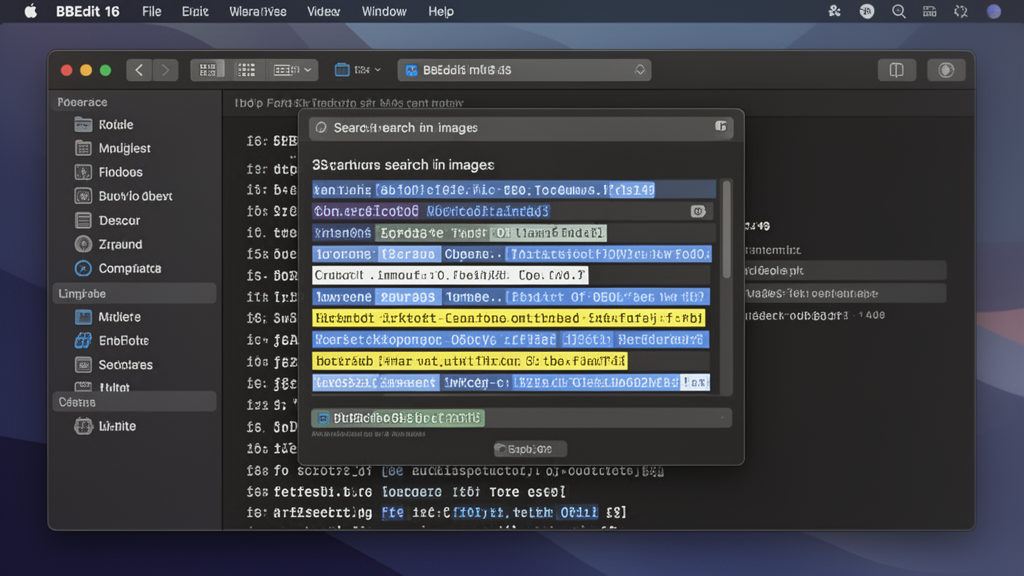Open the Window menu
Screen dimensions: 1024x576
click(x=384, y=11)
